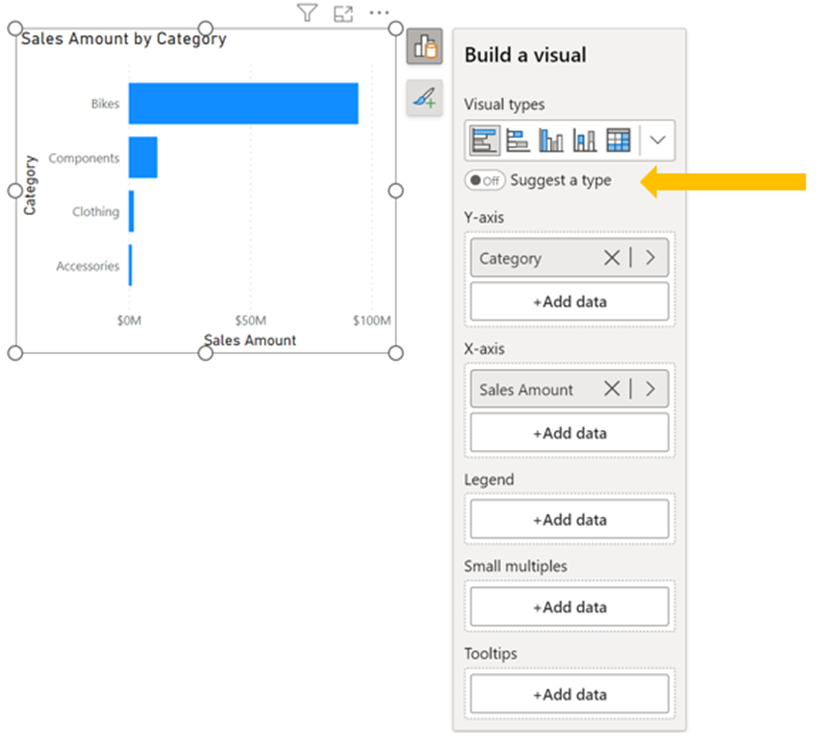Select the clustered bar chart visual type
The image size is (816, 743).
(518, 141)
